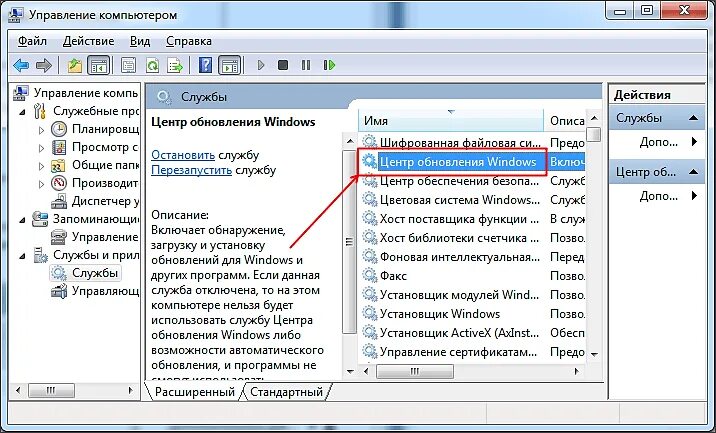Click gear icon of Факс service
Viewport: 716px width, 433px height.
(369, 275)
